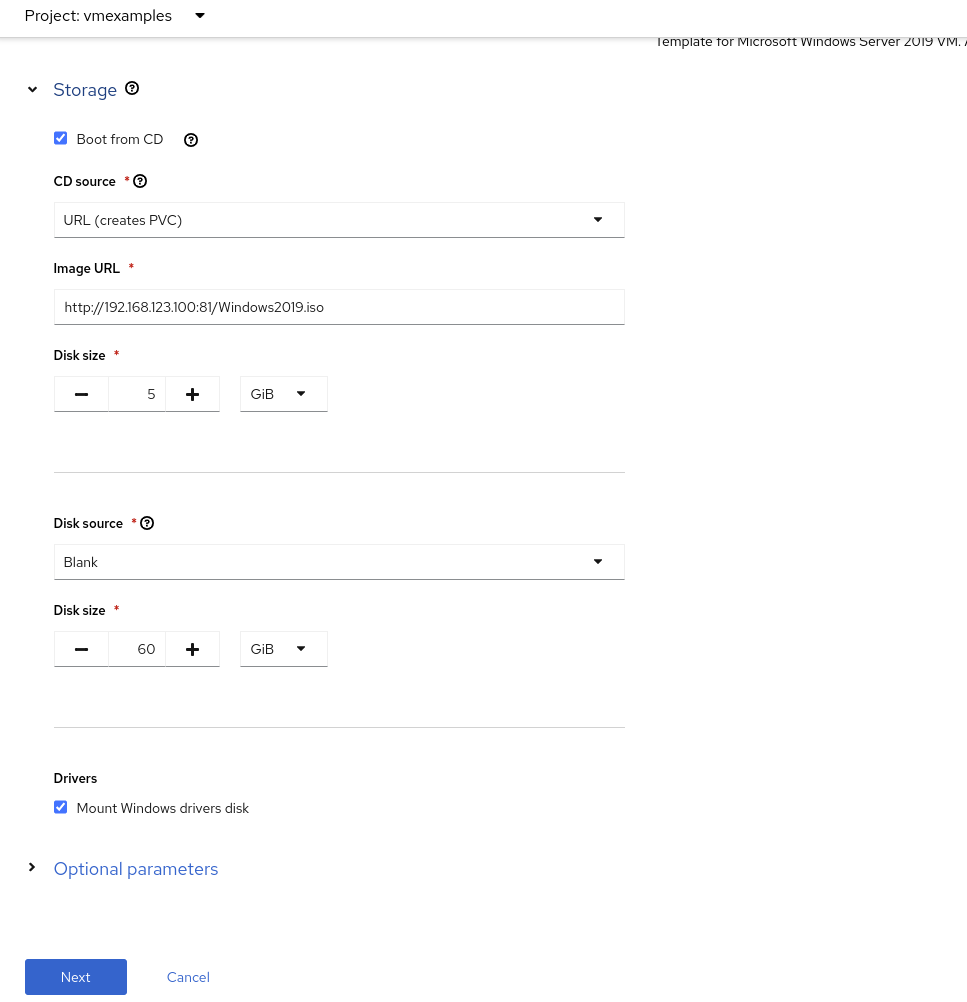Change the blank disk GiB unit dropdown
967x1002 pixels.
pos(283,649)
